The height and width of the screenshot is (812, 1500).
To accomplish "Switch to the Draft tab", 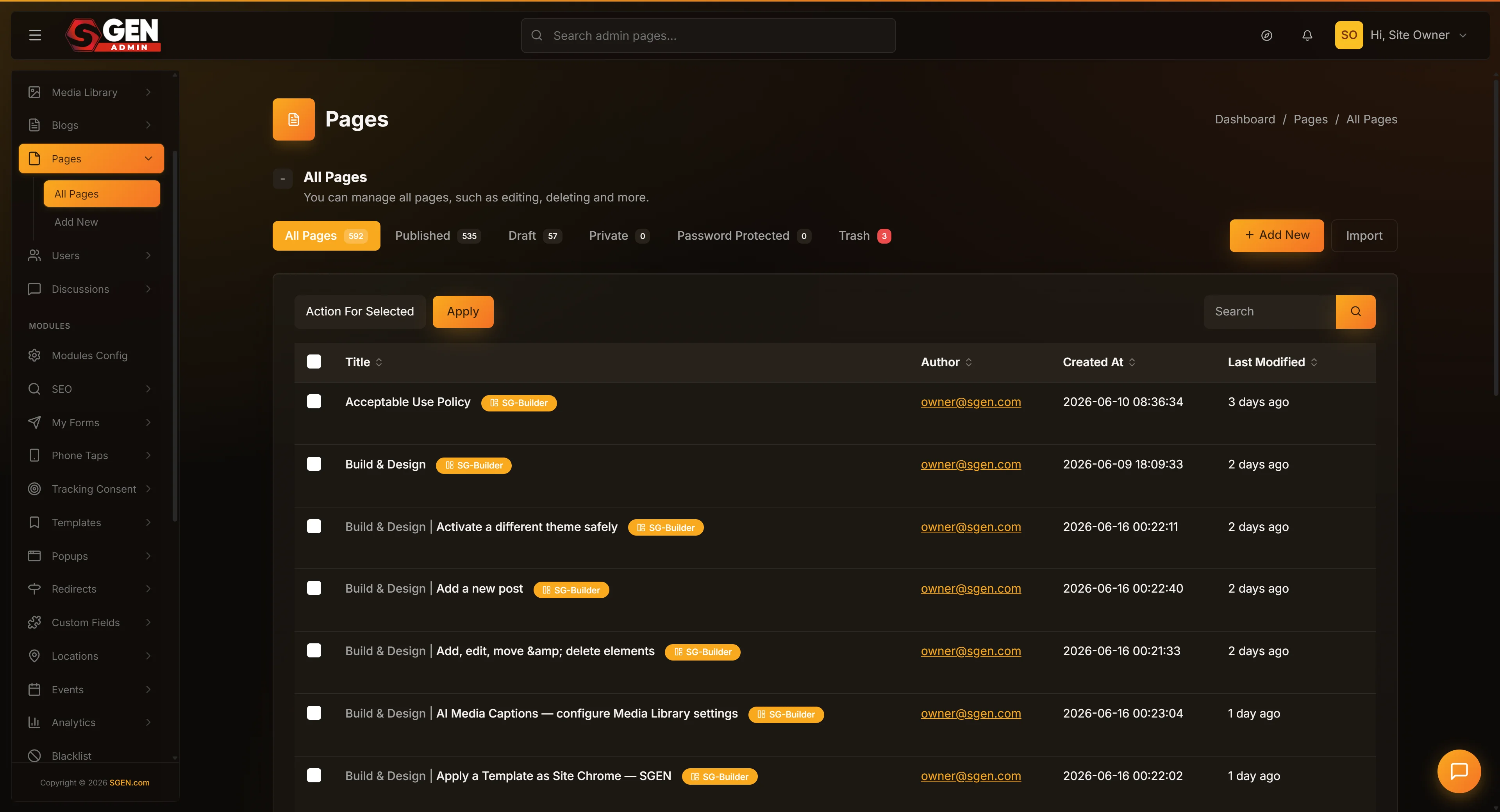I will [x=534, y=236].
